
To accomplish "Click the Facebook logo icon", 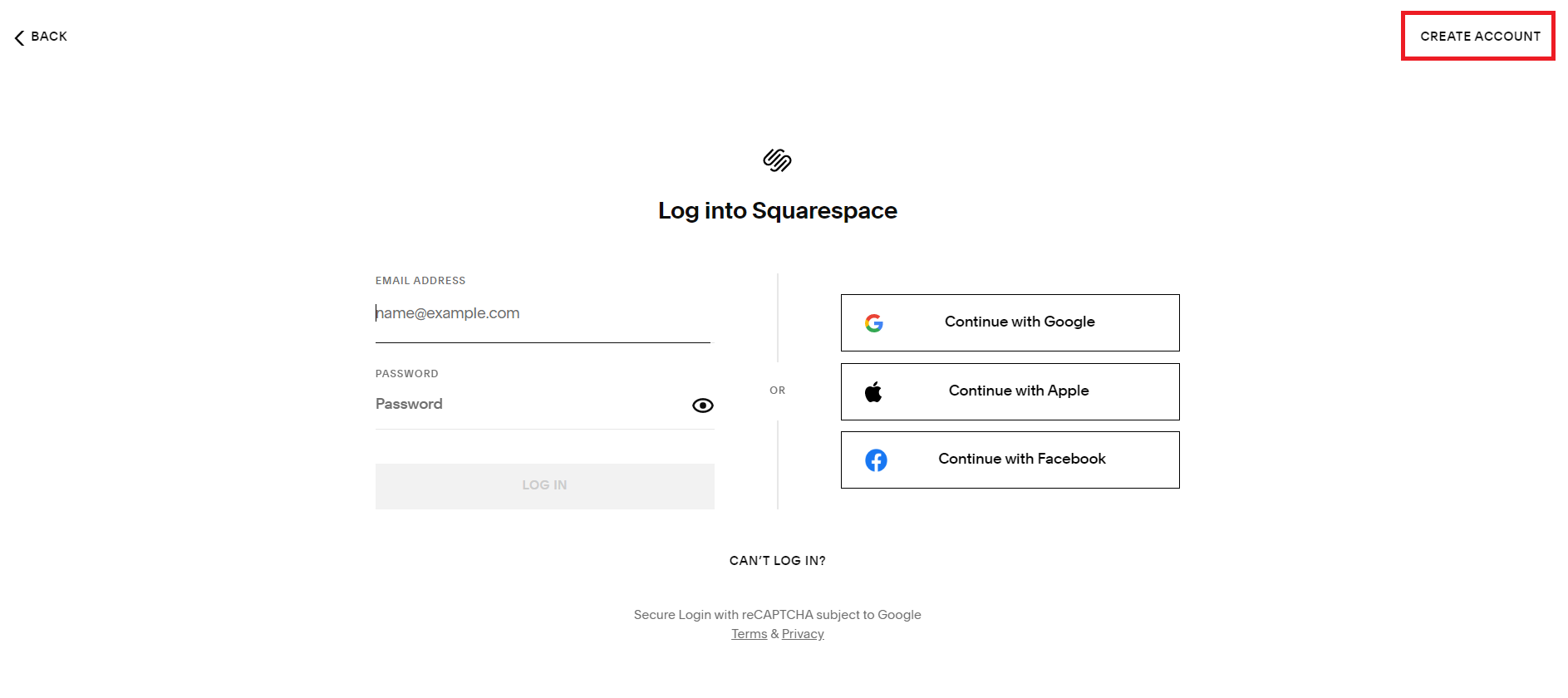I will click(876, 460).
